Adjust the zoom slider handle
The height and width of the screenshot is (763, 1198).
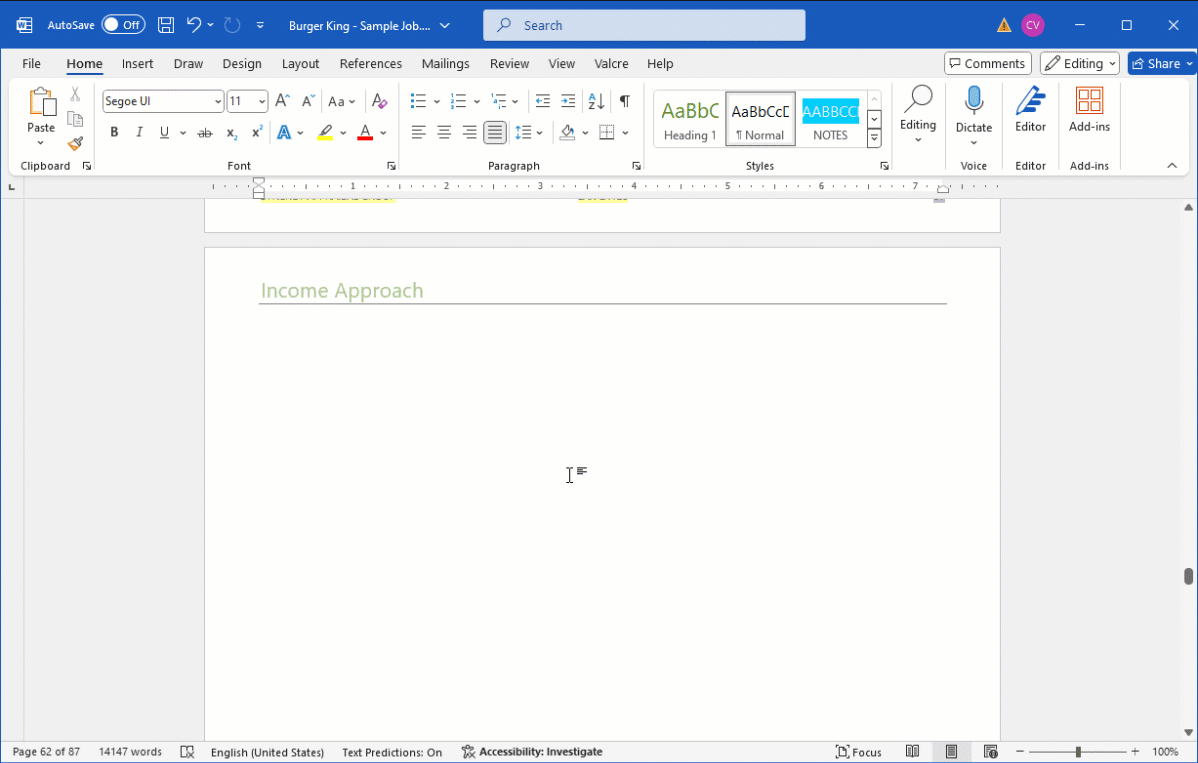pyautogui.click(x=1078, y=752)
